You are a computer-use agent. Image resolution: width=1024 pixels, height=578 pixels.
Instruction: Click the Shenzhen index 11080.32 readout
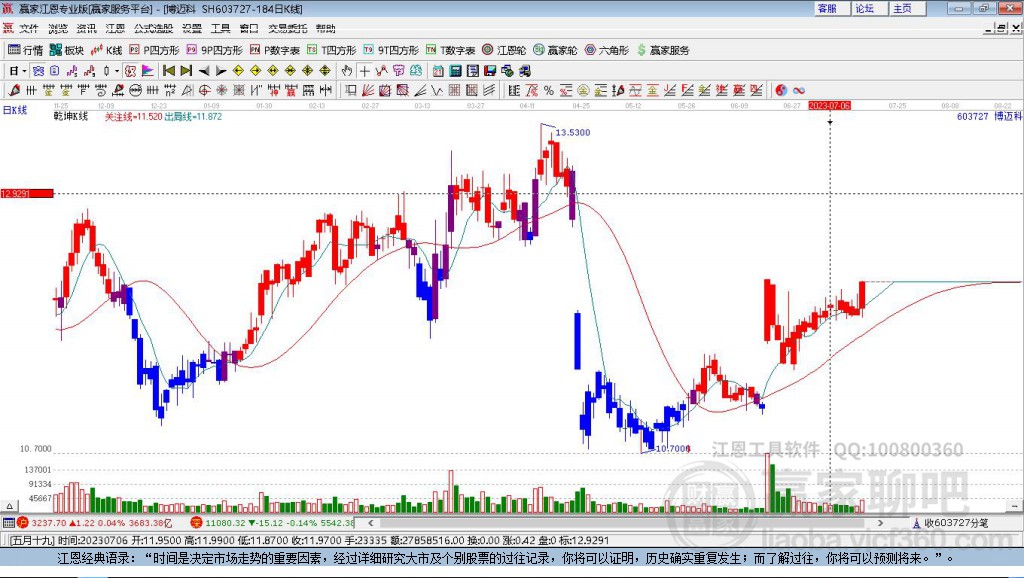(272, 523)
